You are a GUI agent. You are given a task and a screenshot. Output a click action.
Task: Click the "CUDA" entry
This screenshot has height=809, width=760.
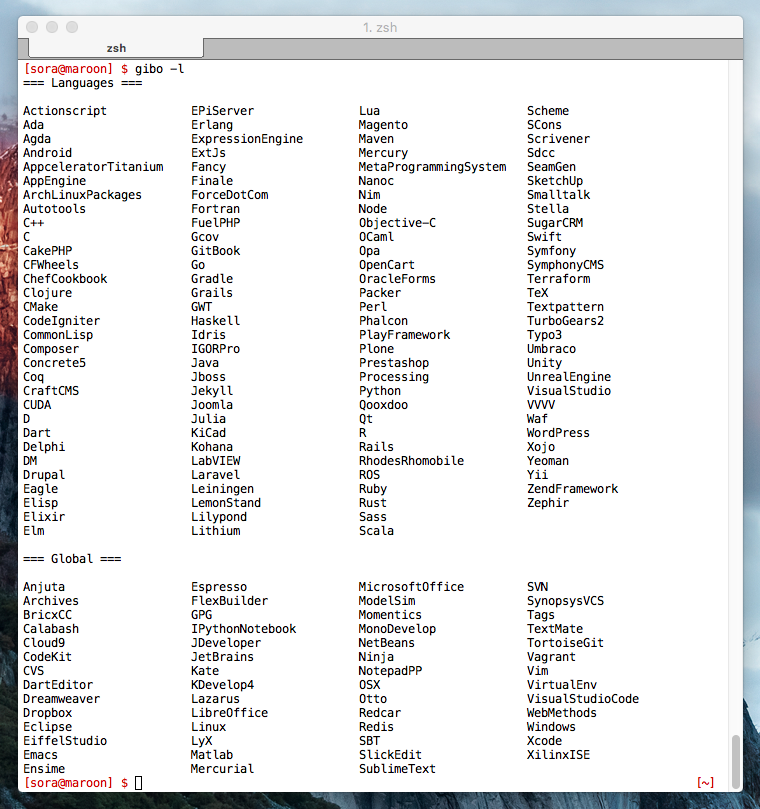[x=37, y=404]
